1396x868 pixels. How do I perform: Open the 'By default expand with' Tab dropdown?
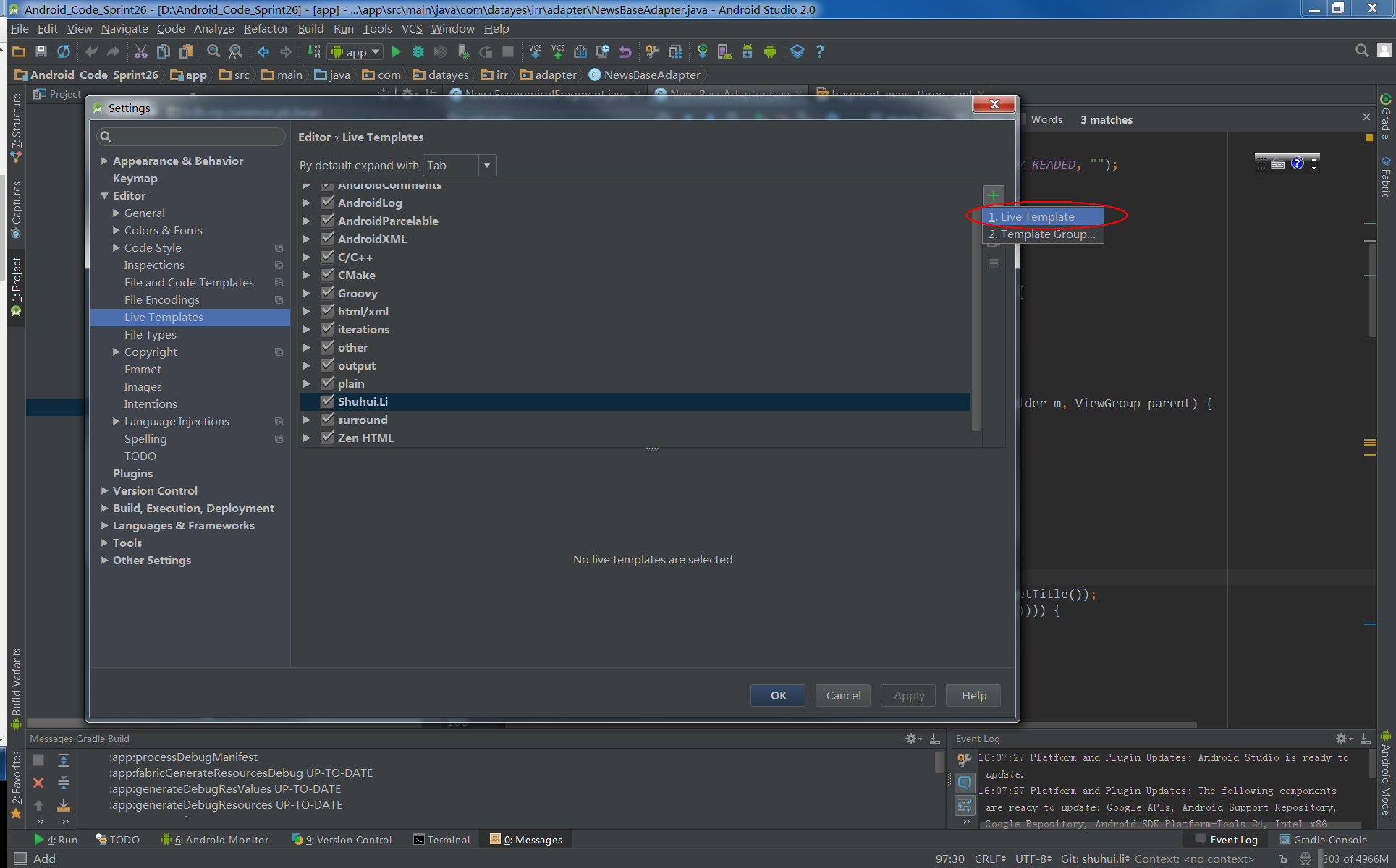click(x=460, y=165)
